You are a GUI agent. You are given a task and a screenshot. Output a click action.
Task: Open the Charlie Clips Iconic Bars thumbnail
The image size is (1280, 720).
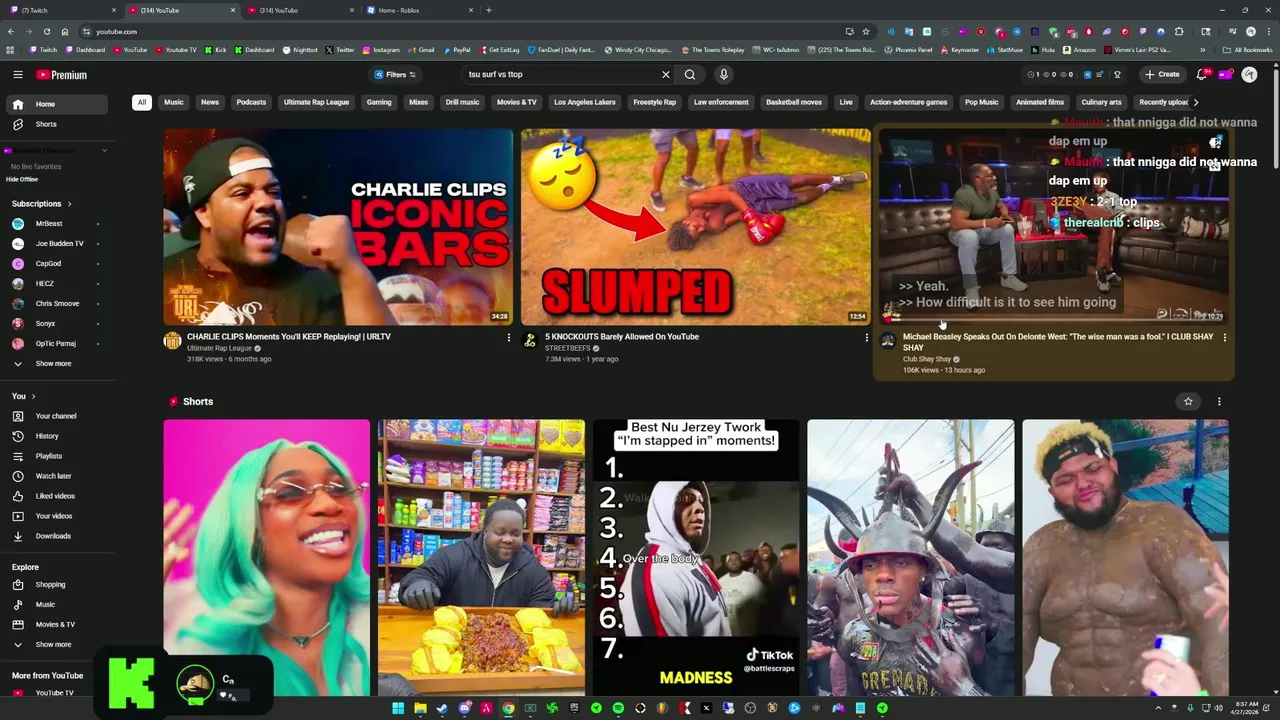click(338, 227)
